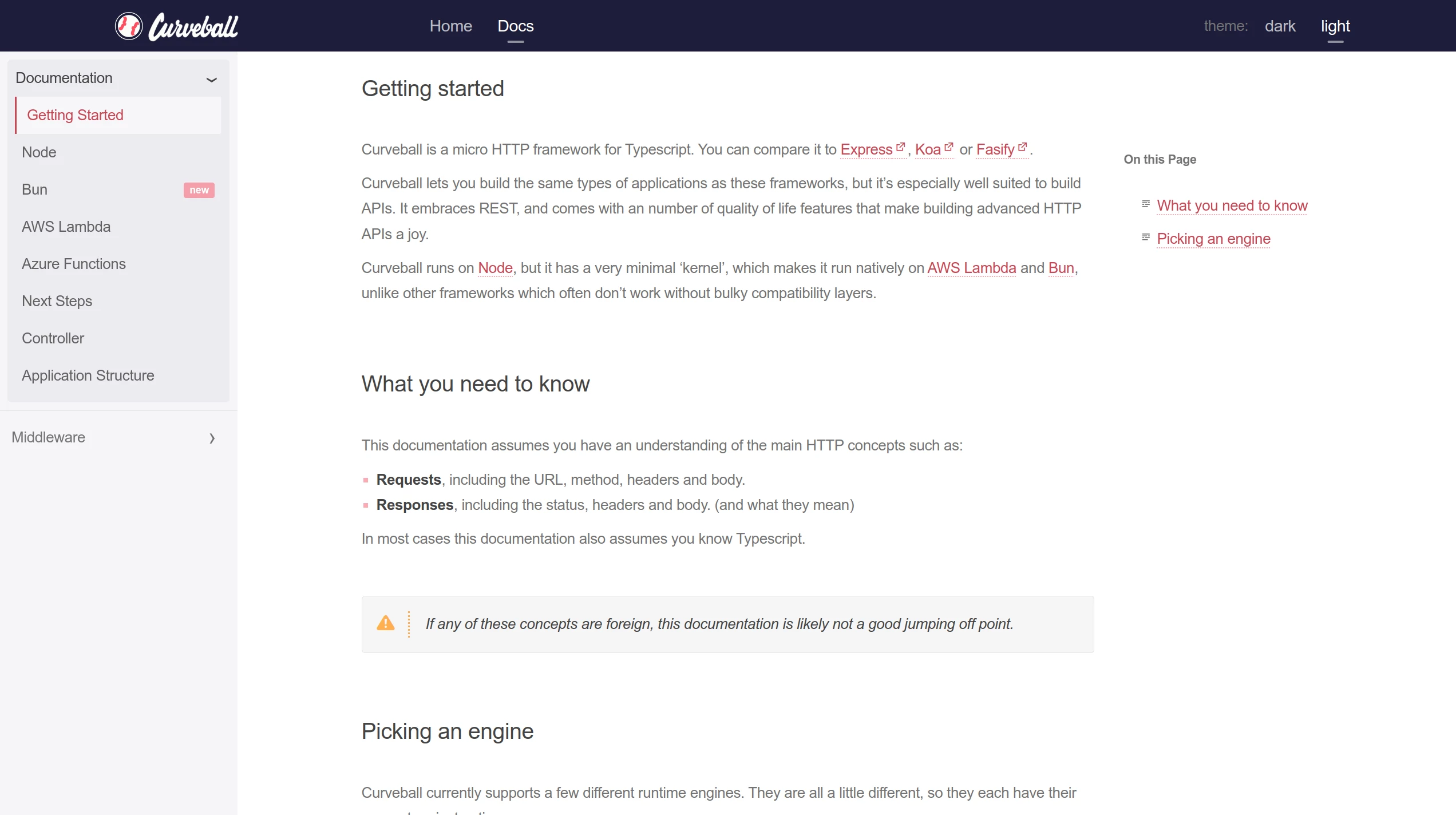Jump to 'What you need to know' from On this Page
This screenshot has height=815, width=1456.
[x=1232, y=205]
